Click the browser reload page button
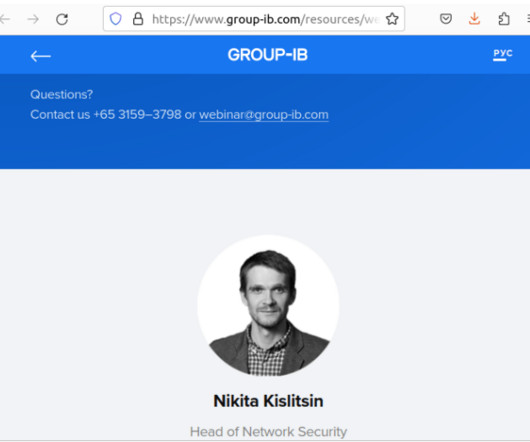This screenshot has height=442, width=530. [62, 19]
